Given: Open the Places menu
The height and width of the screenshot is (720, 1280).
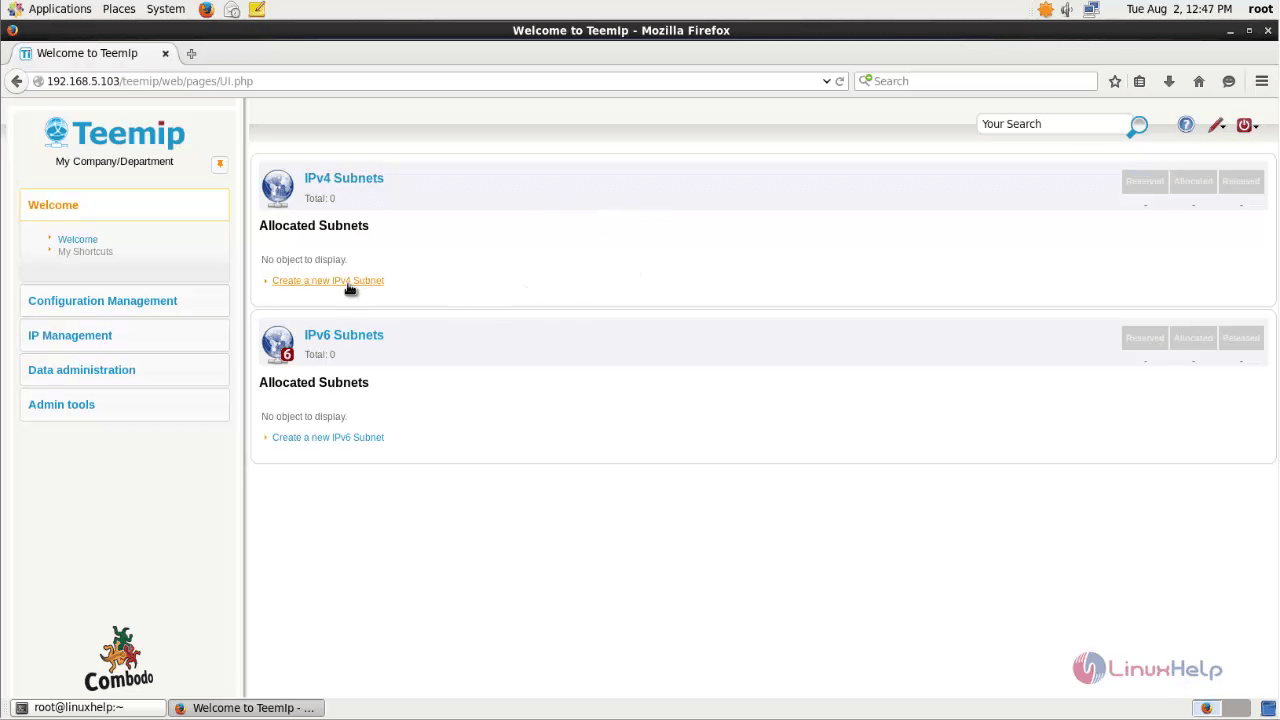Looking at the screenshot, I should coord(119,9).
